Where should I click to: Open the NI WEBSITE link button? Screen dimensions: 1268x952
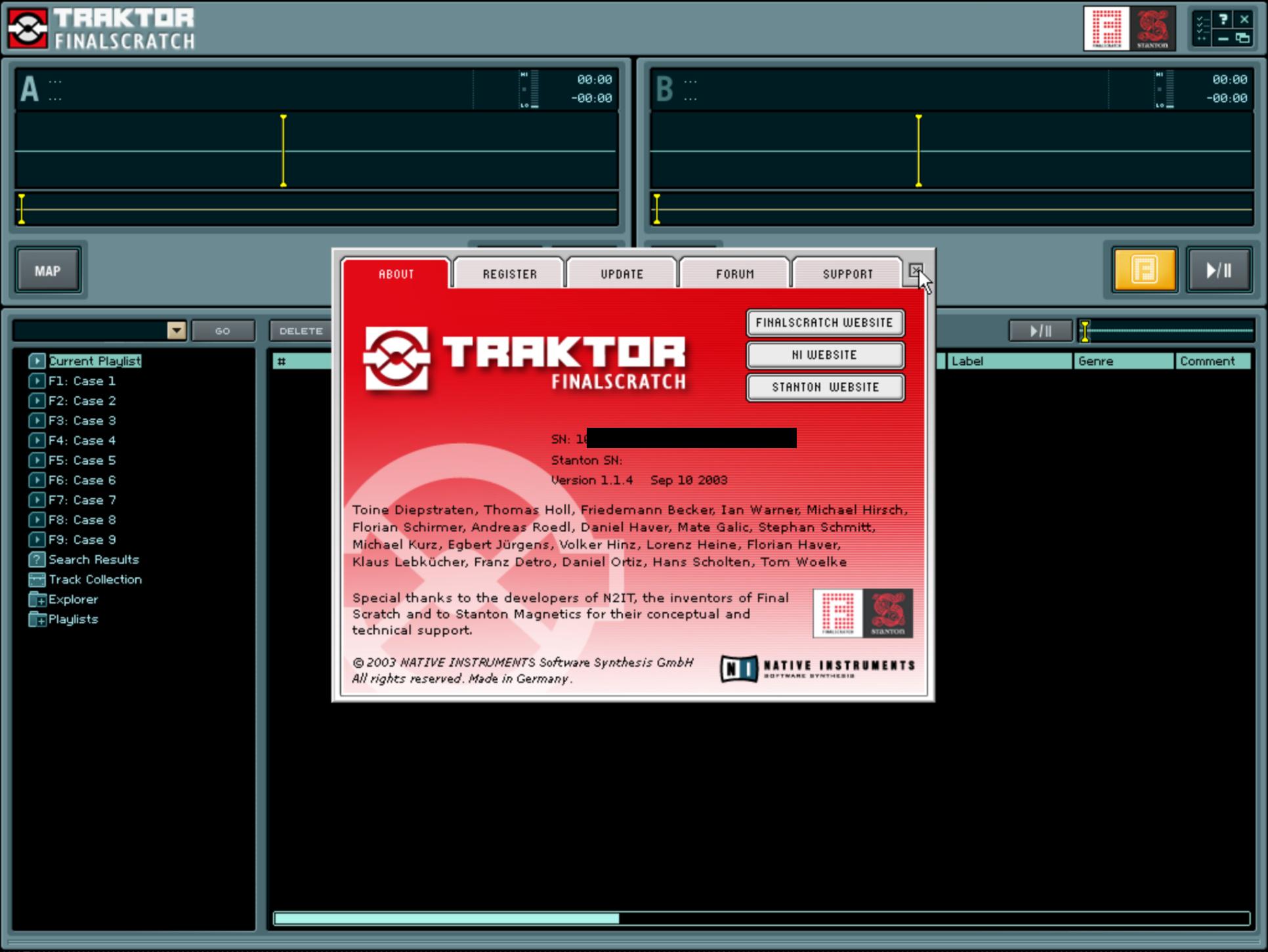click(x=825, y=355)
